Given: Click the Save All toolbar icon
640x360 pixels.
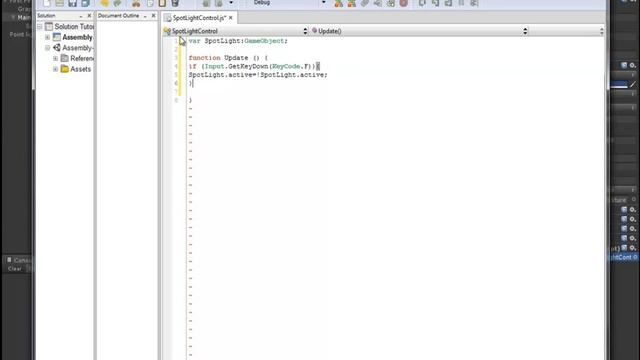Looking at the screenshot, I should [85, 3].
